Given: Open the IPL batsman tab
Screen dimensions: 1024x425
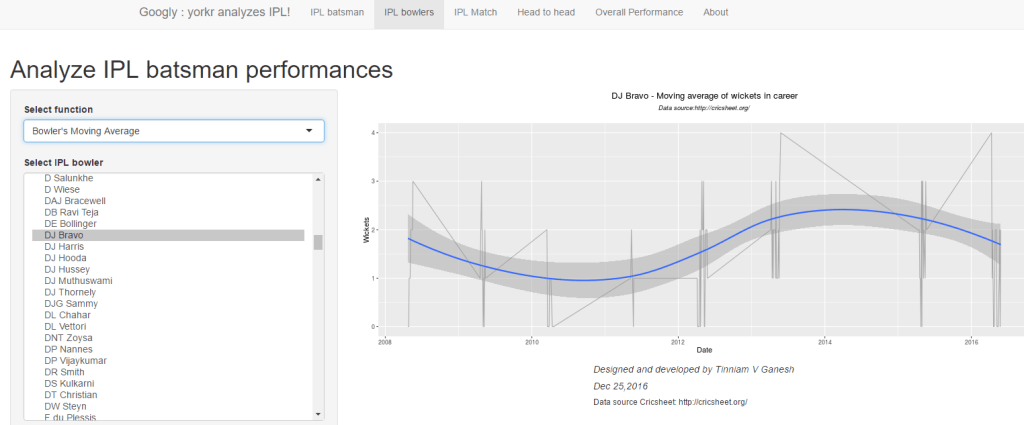Looking at the screenshot, I should [337, 12].
